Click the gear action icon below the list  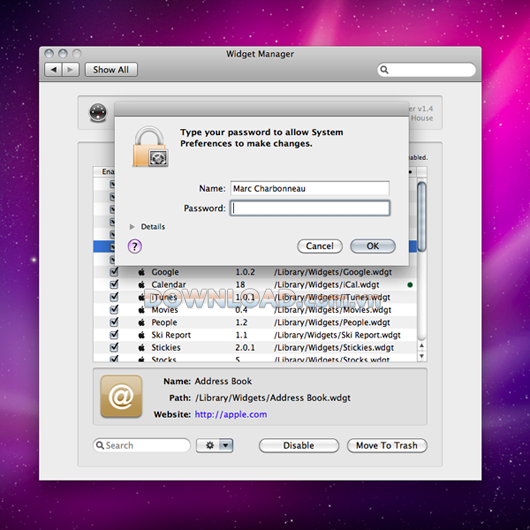coord(210,445)
